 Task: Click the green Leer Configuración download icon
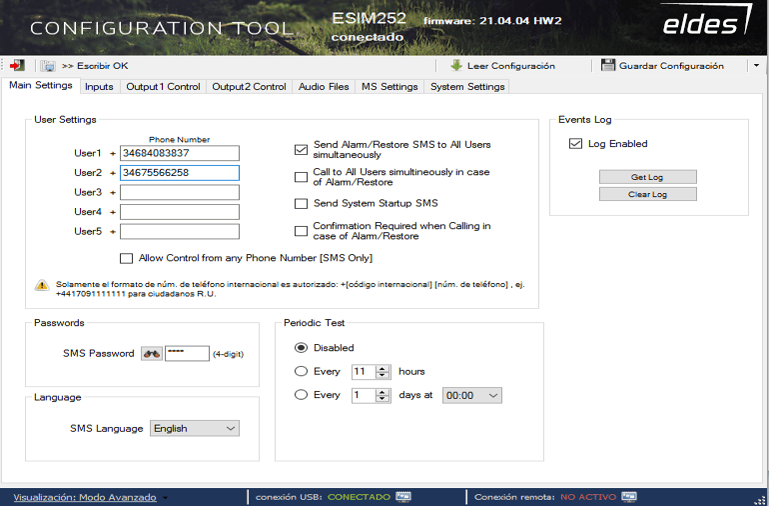456,65
